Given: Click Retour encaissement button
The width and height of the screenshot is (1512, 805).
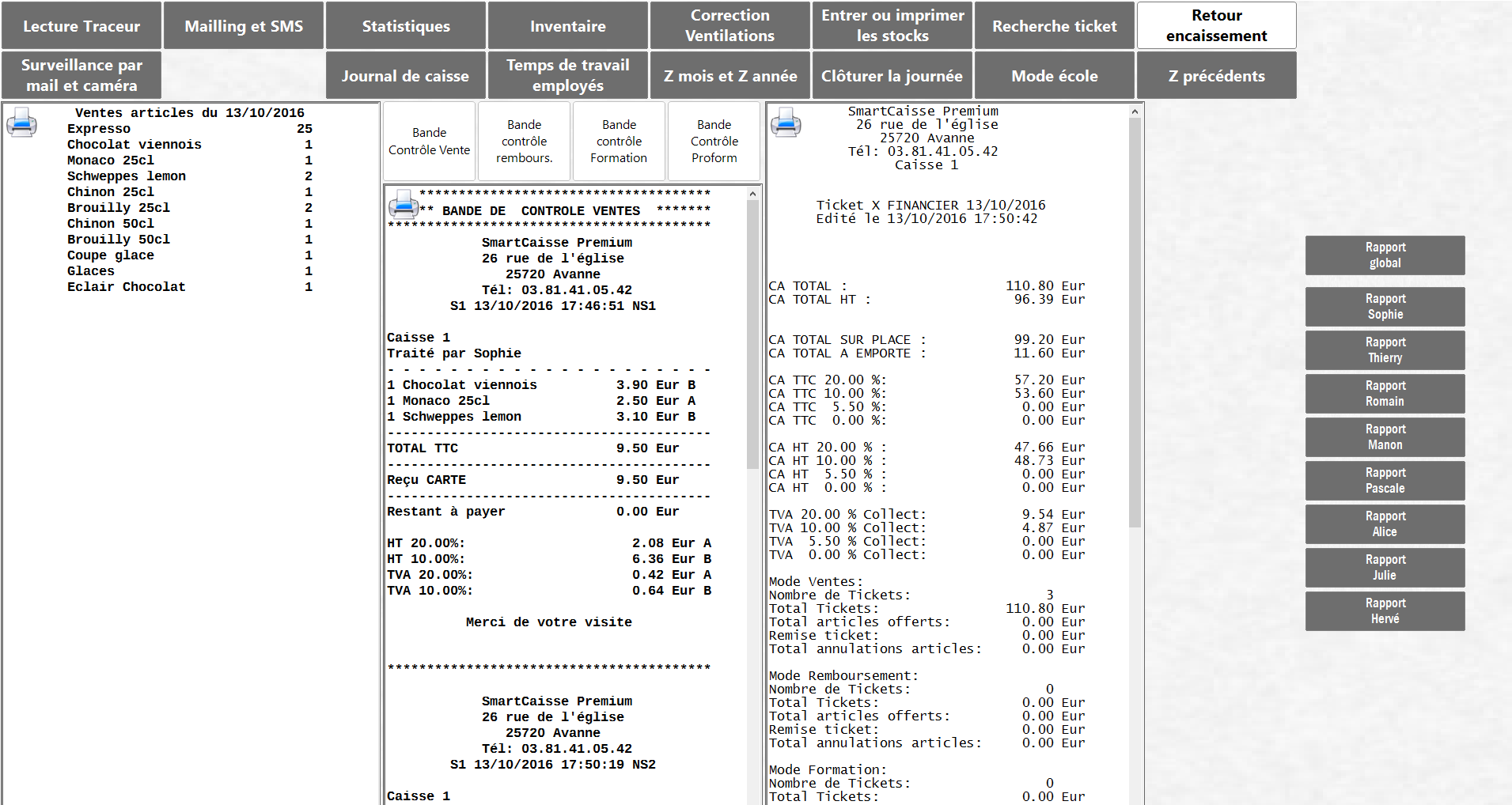Looking at the screenshot, I should pyautogui.click(x=1216, y=25).
